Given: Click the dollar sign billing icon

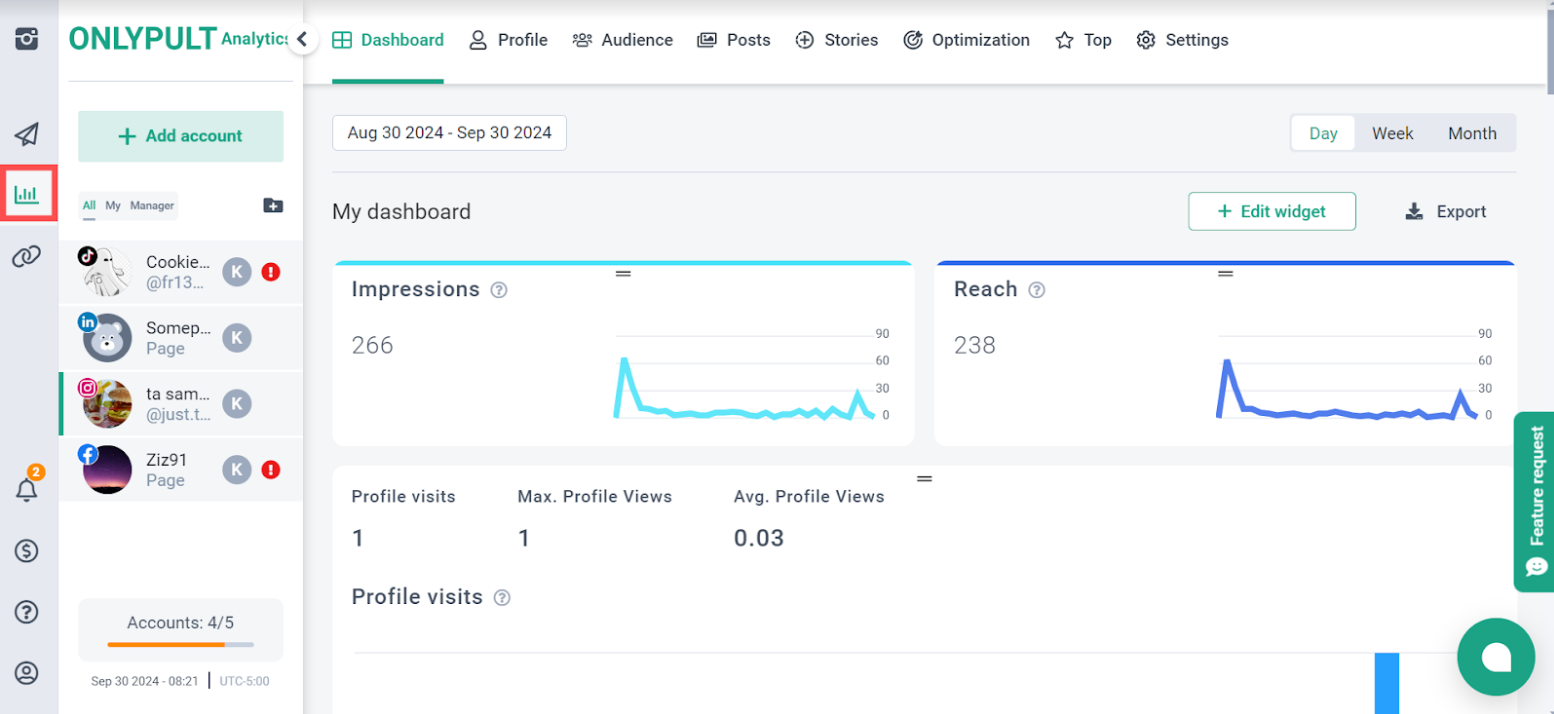Looking at the screenshot, I should click(x=27, y=551).
